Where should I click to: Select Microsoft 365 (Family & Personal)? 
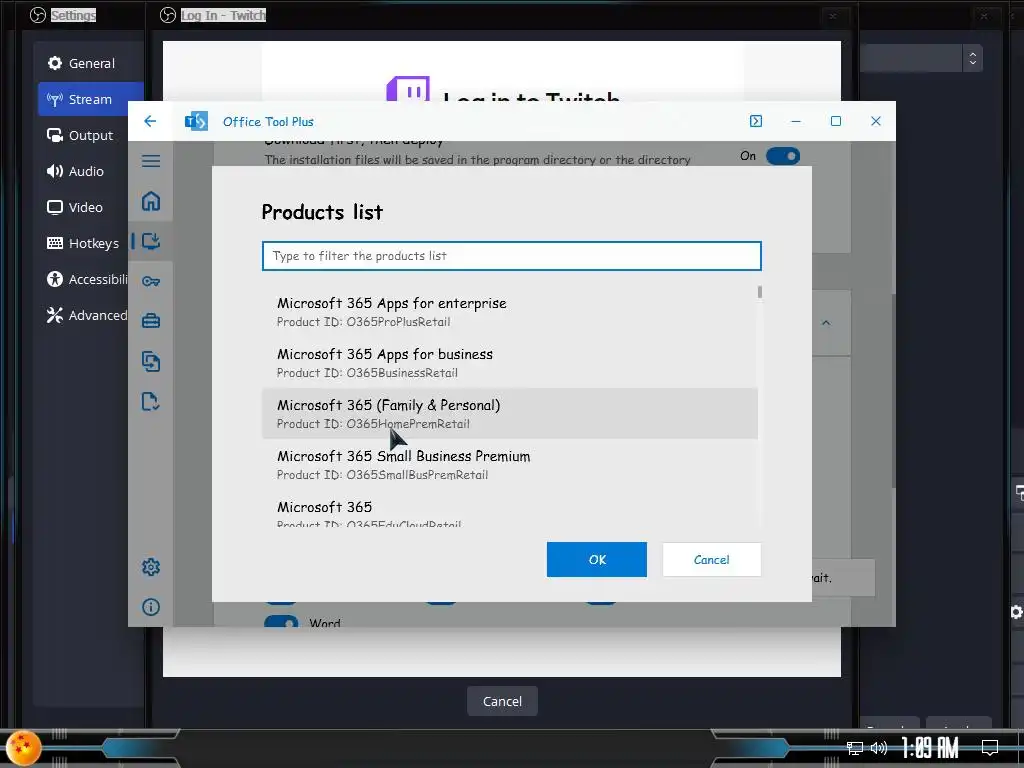point(509,413)
